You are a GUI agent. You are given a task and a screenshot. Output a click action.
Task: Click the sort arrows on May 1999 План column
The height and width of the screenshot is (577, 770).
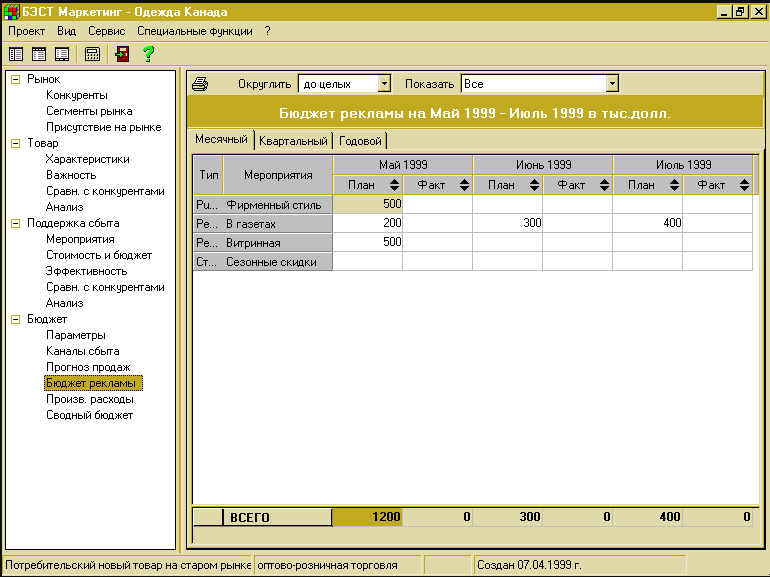tap(394, 184)
